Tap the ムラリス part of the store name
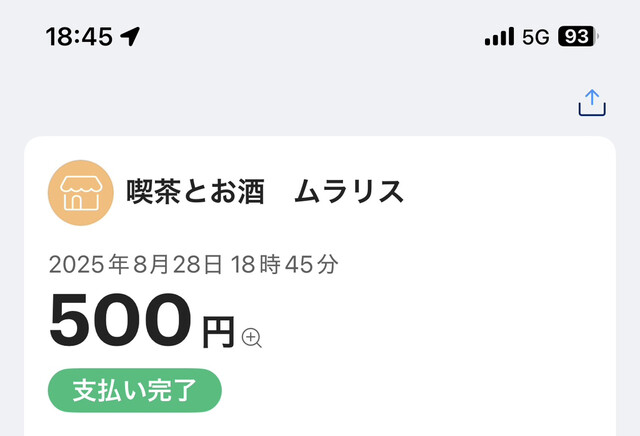 click(x=349, y=192)
